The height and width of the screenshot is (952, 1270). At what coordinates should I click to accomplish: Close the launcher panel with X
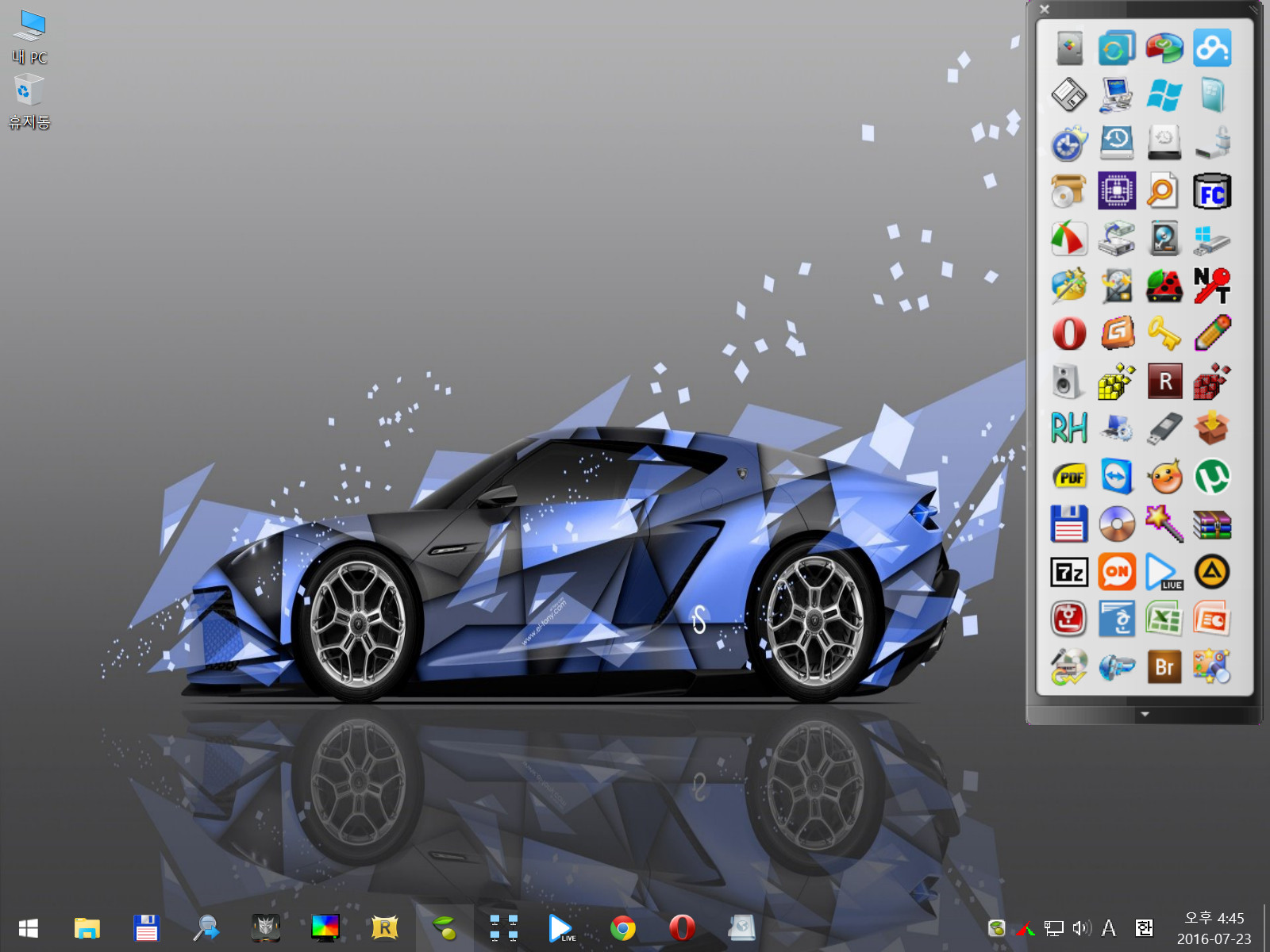point(1045,10)
